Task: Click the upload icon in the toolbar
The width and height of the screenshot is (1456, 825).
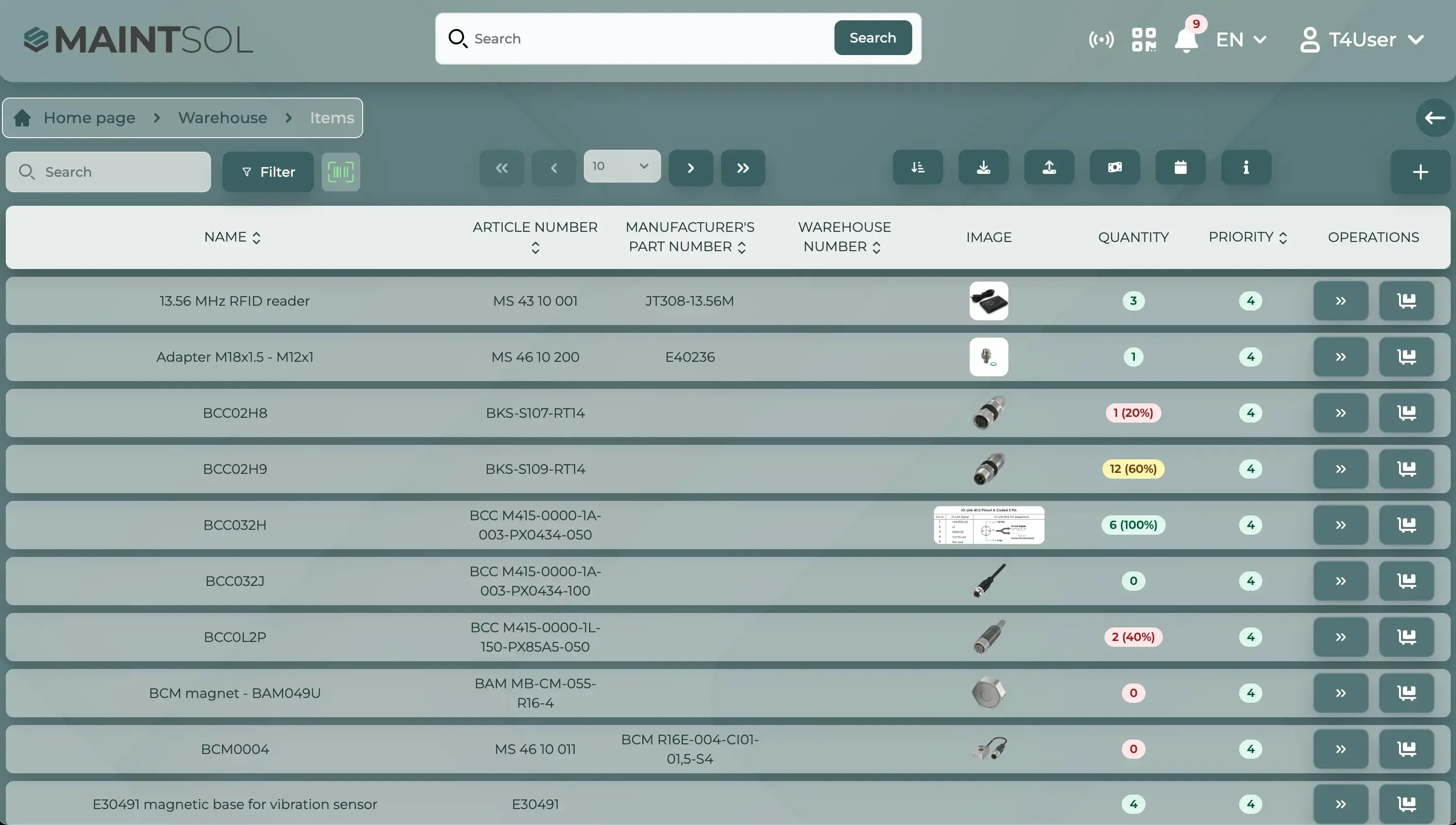Action: pos(1049,167)
